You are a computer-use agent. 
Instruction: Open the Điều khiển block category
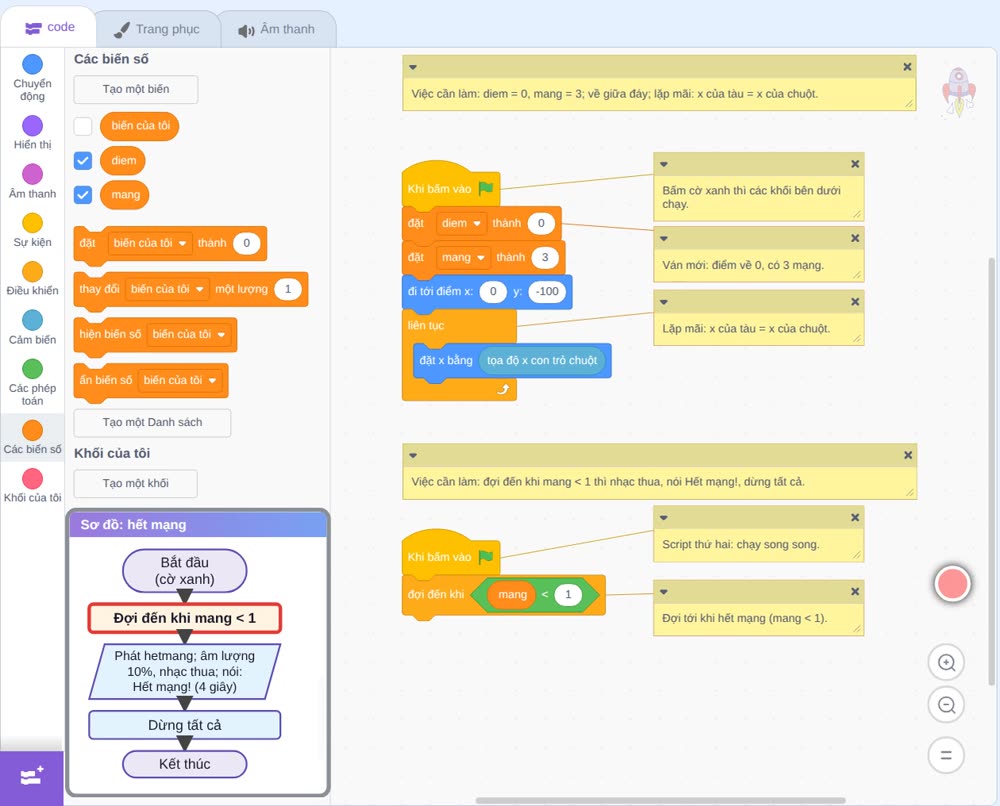33,279
